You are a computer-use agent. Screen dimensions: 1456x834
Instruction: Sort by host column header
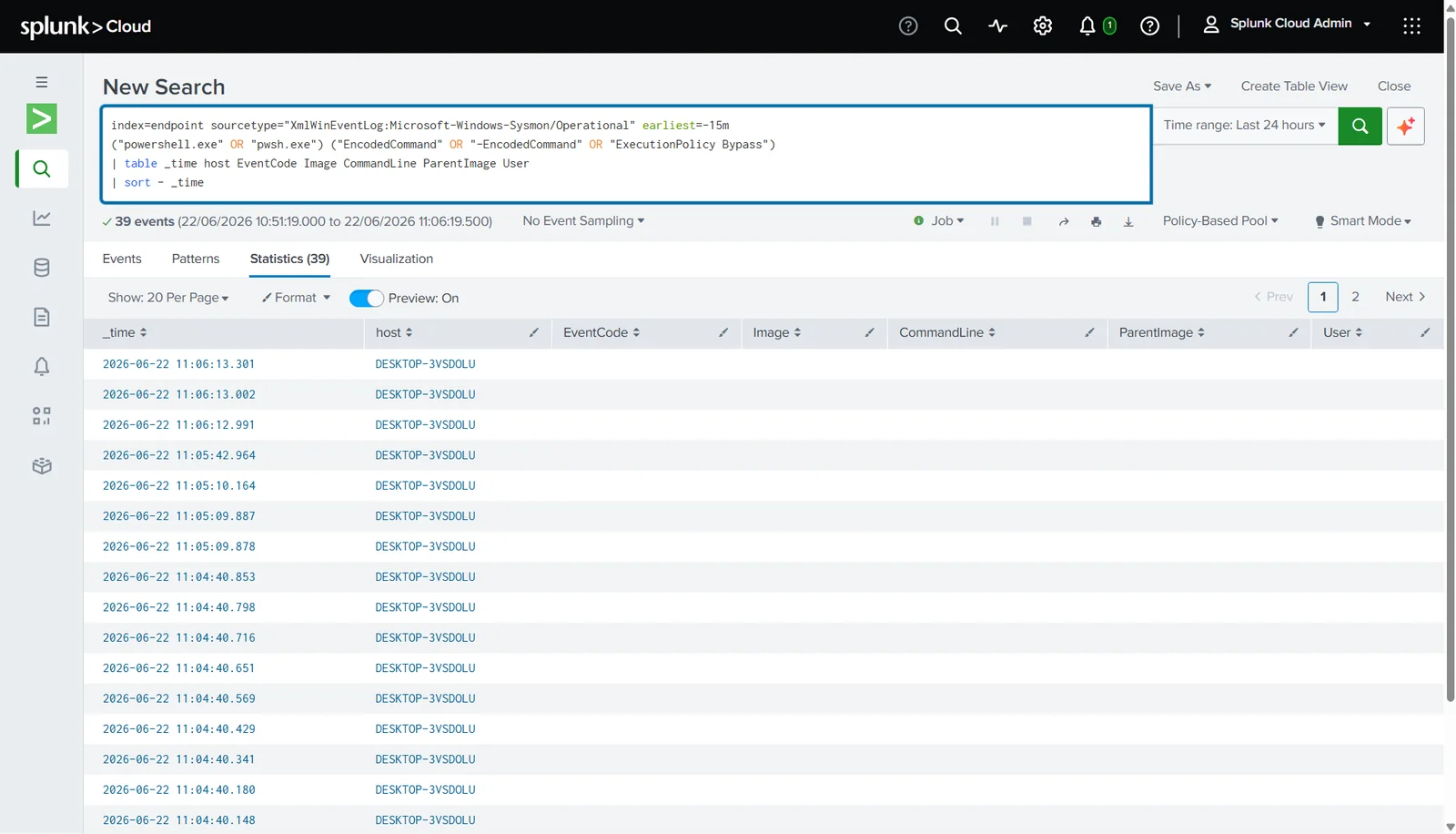pos(394,332)
